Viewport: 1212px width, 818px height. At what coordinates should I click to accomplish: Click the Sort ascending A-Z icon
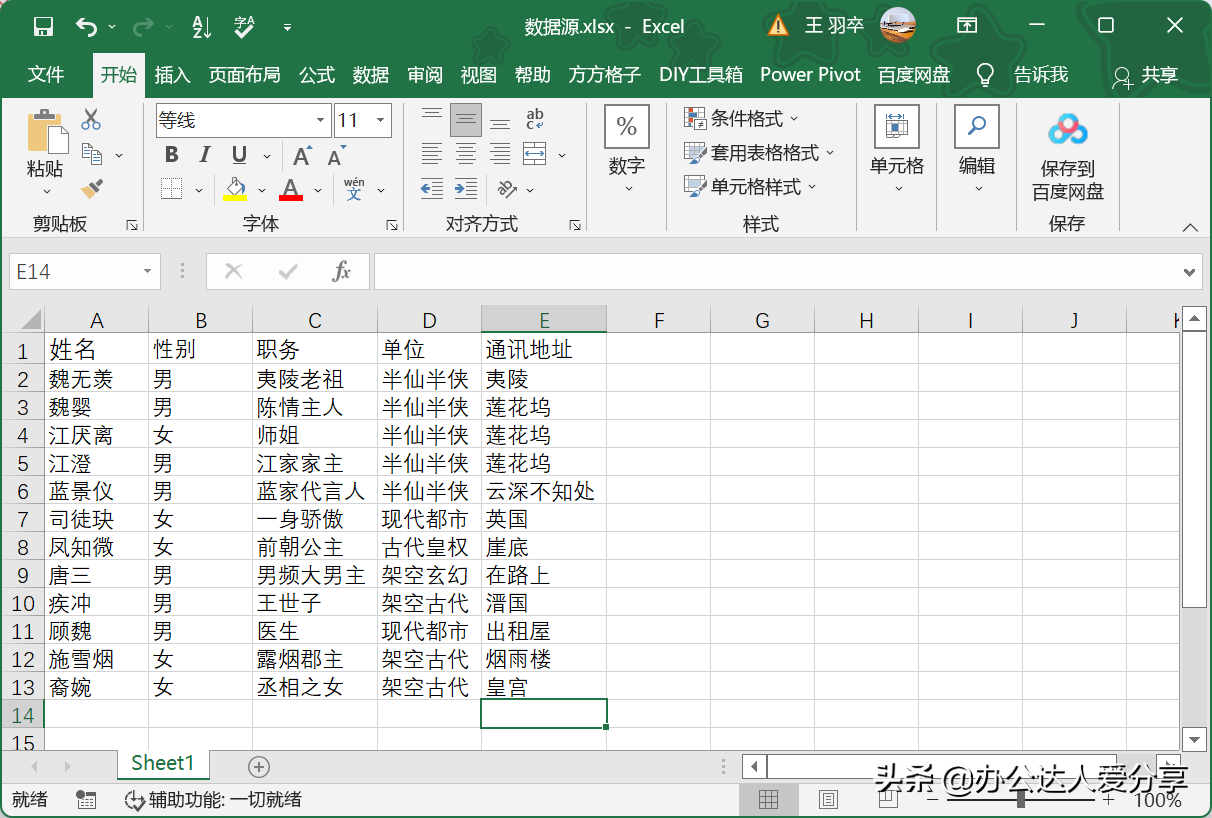pyautogui.click(x=201, y=27)
